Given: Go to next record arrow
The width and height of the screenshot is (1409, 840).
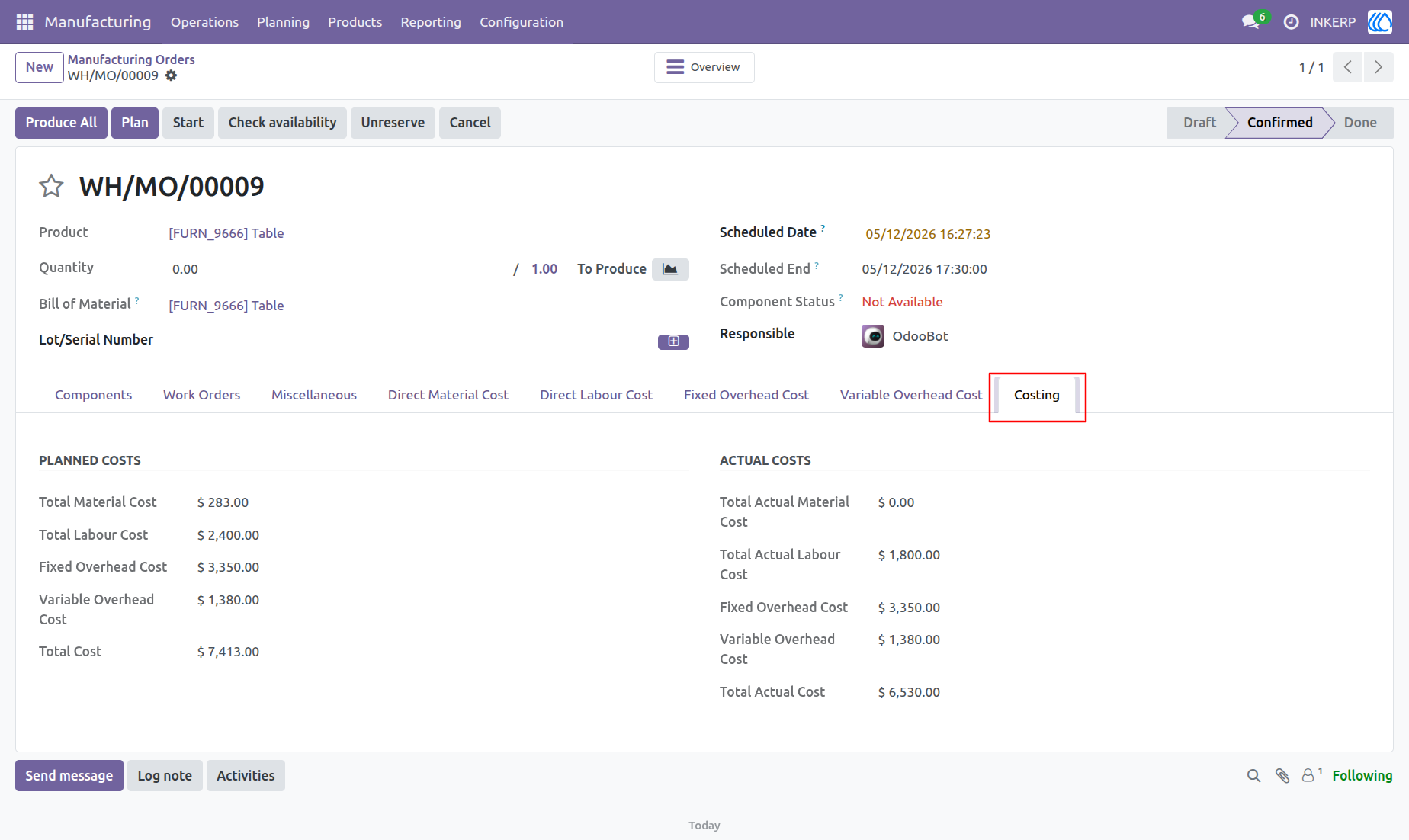Looking at the screenshot, I should click(x=1379, y=67).
